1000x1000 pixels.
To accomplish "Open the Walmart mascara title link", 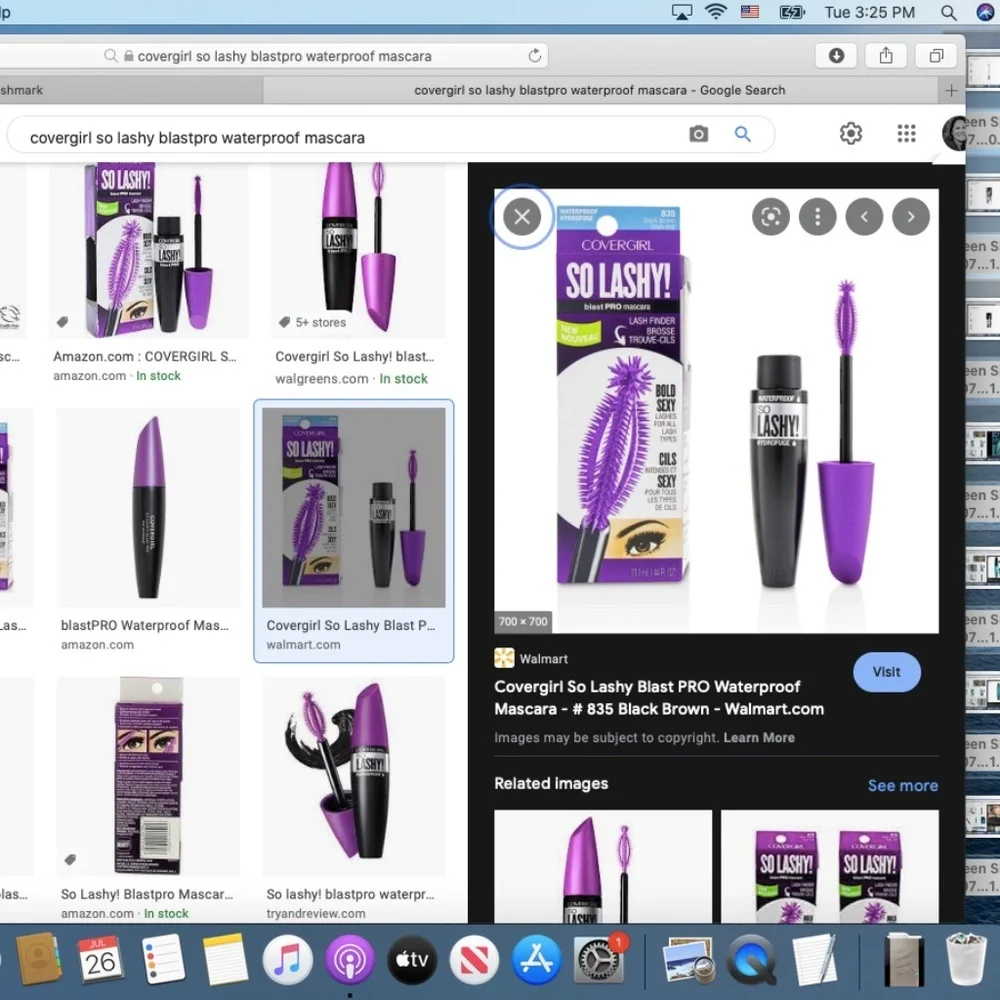I will [x=659, y=698].
